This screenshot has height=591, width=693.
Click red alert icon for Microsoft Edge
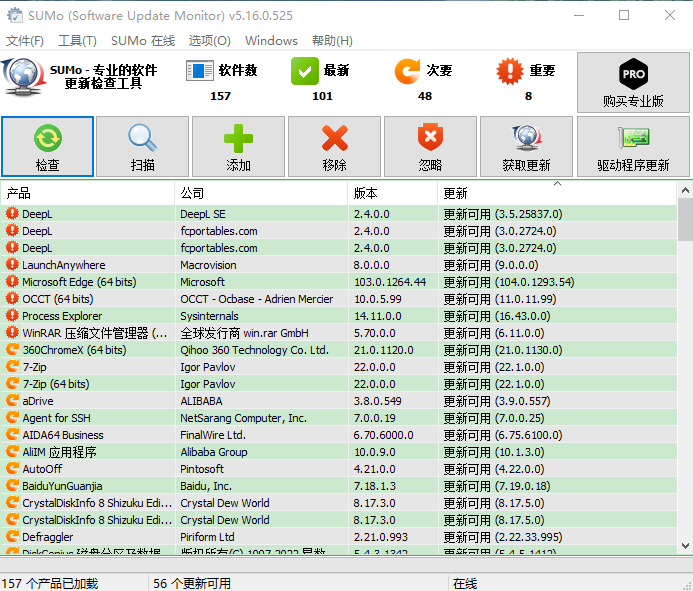(x=12, y=282)
